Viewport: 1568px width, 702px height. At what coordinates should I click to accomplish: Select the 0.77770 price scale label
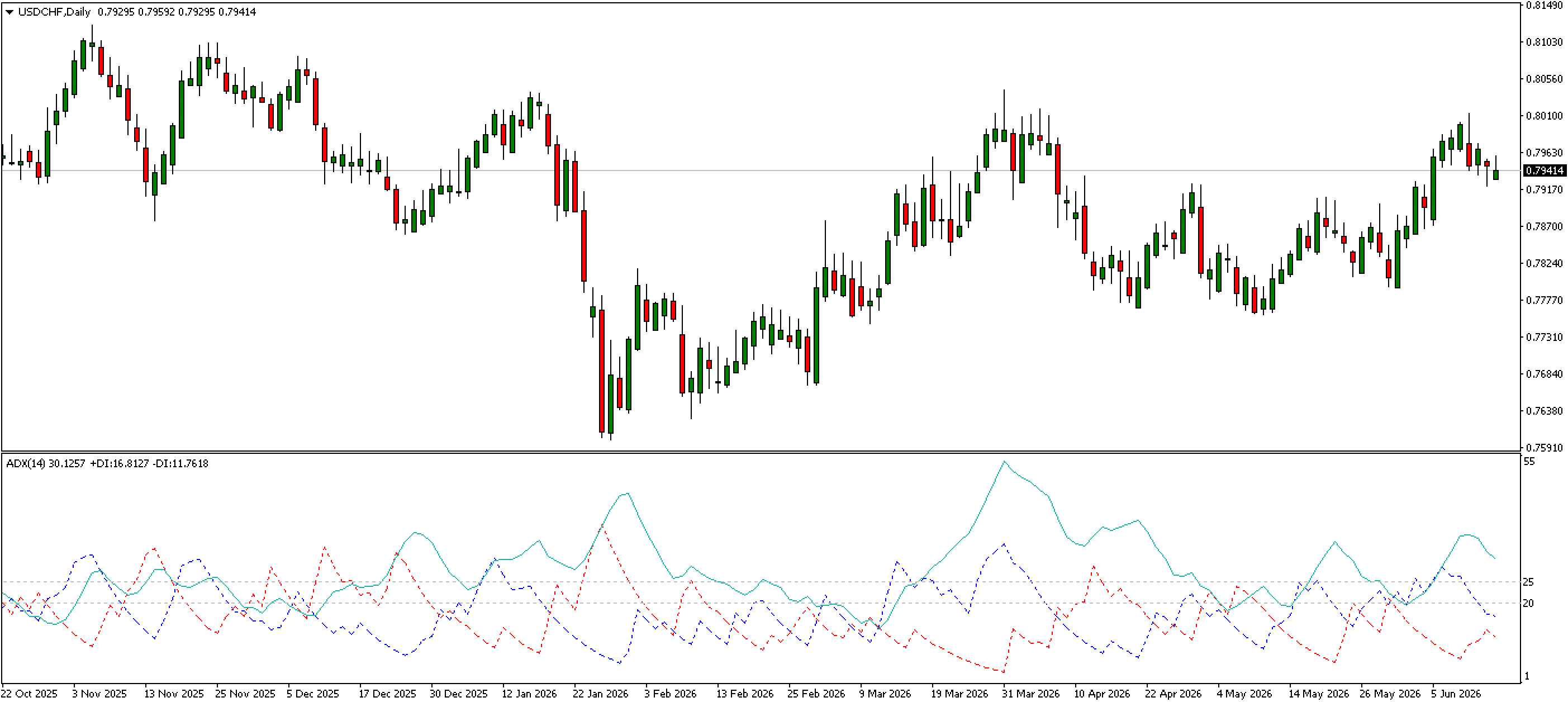click(x=1545, y=300)
